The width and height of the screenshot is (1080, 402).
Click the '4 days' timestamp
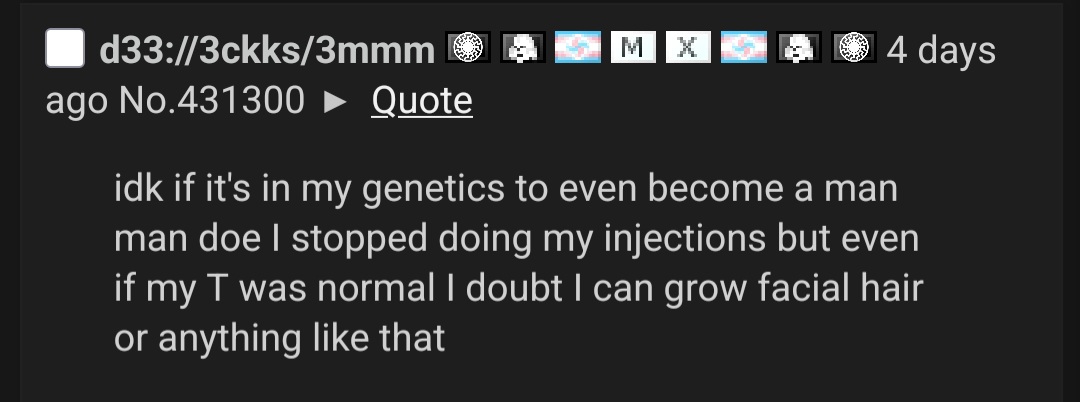coord(941,50)
